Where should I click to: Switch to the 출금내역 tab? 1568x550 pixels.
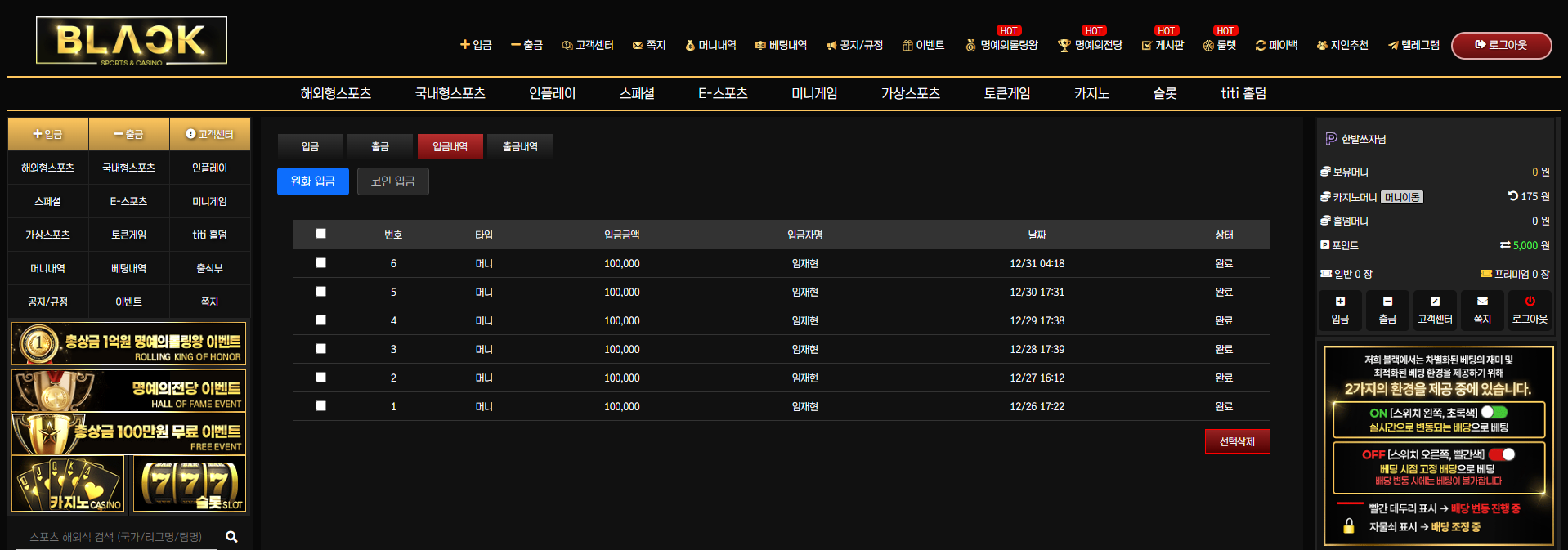point(520,146)
